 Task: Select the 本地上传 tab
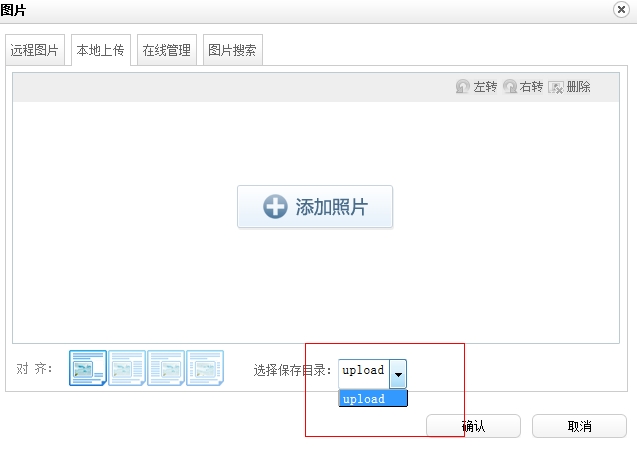(101, 50)
